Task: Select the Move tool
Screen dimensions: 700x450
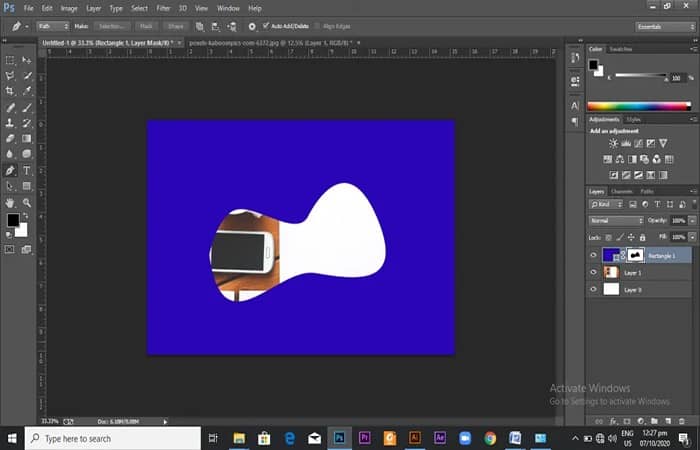Action: pyautogui.click(x=27, y=60)
